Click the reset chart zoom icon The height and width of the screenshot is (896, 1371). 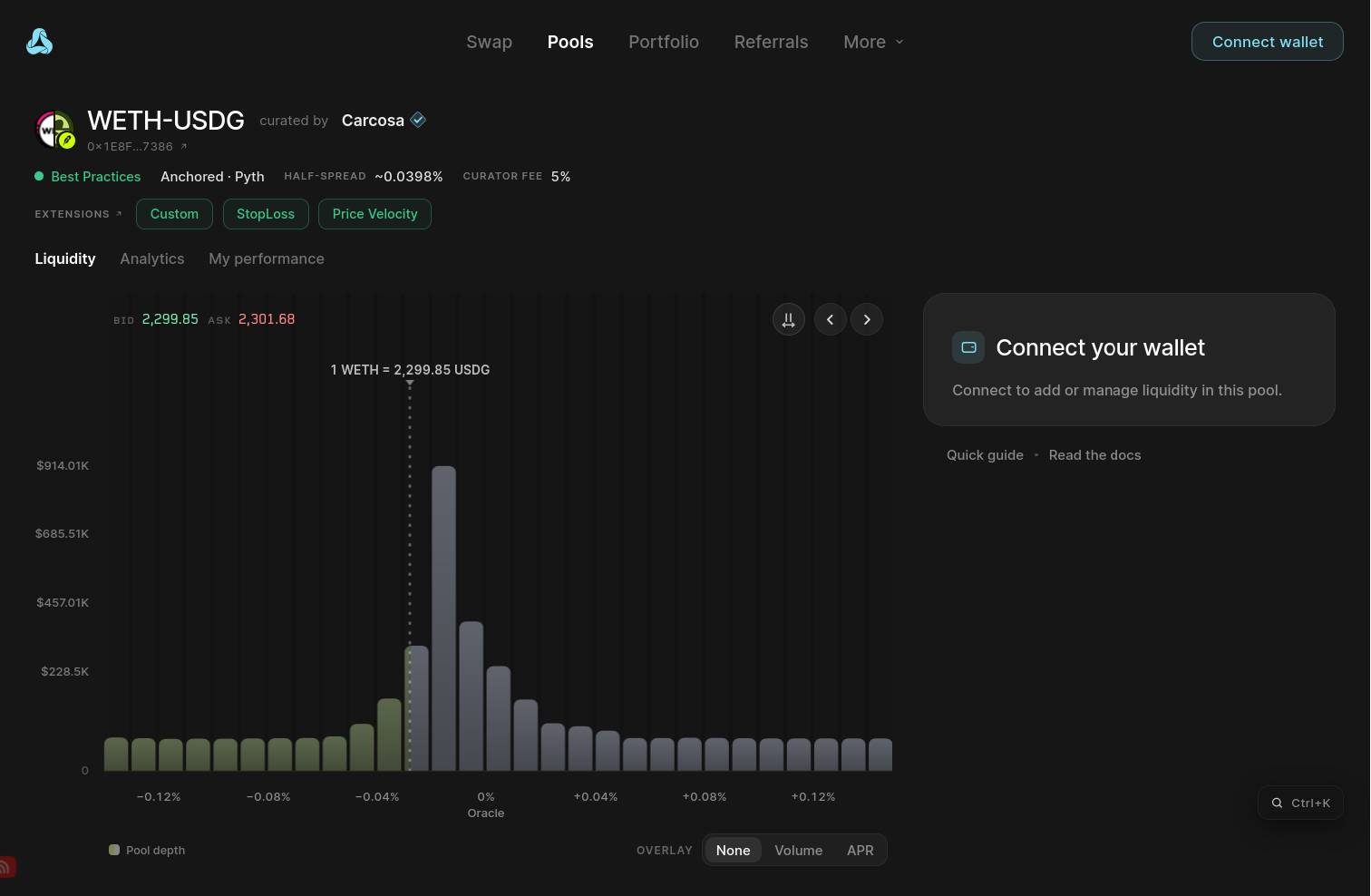(x=789, y=319)
